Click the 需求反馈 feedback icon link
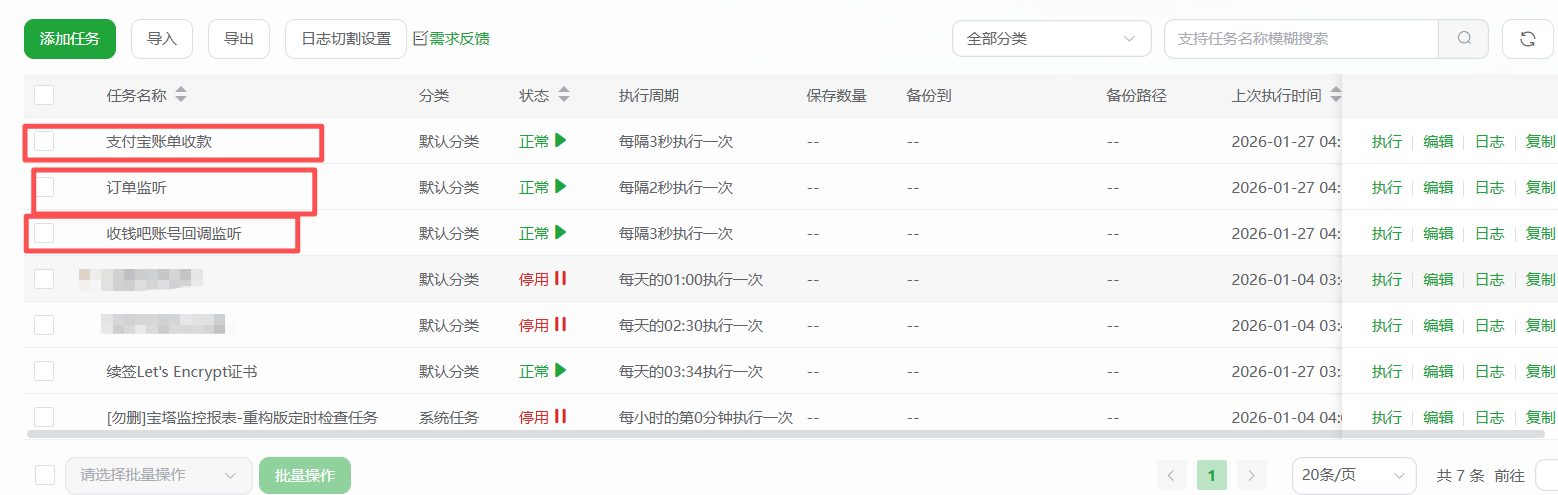 tap(452, 39)
